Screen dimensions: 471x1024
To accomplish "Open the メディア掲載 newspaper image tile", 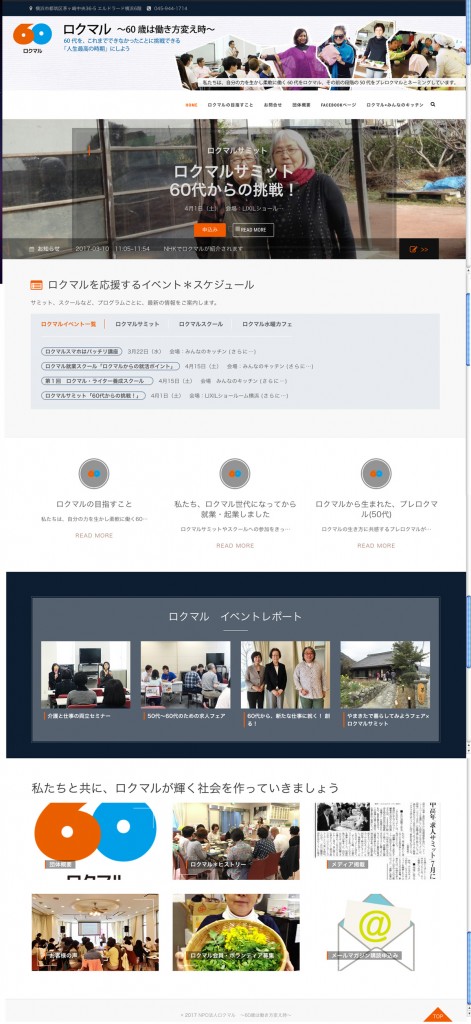I will pos(377,840).
